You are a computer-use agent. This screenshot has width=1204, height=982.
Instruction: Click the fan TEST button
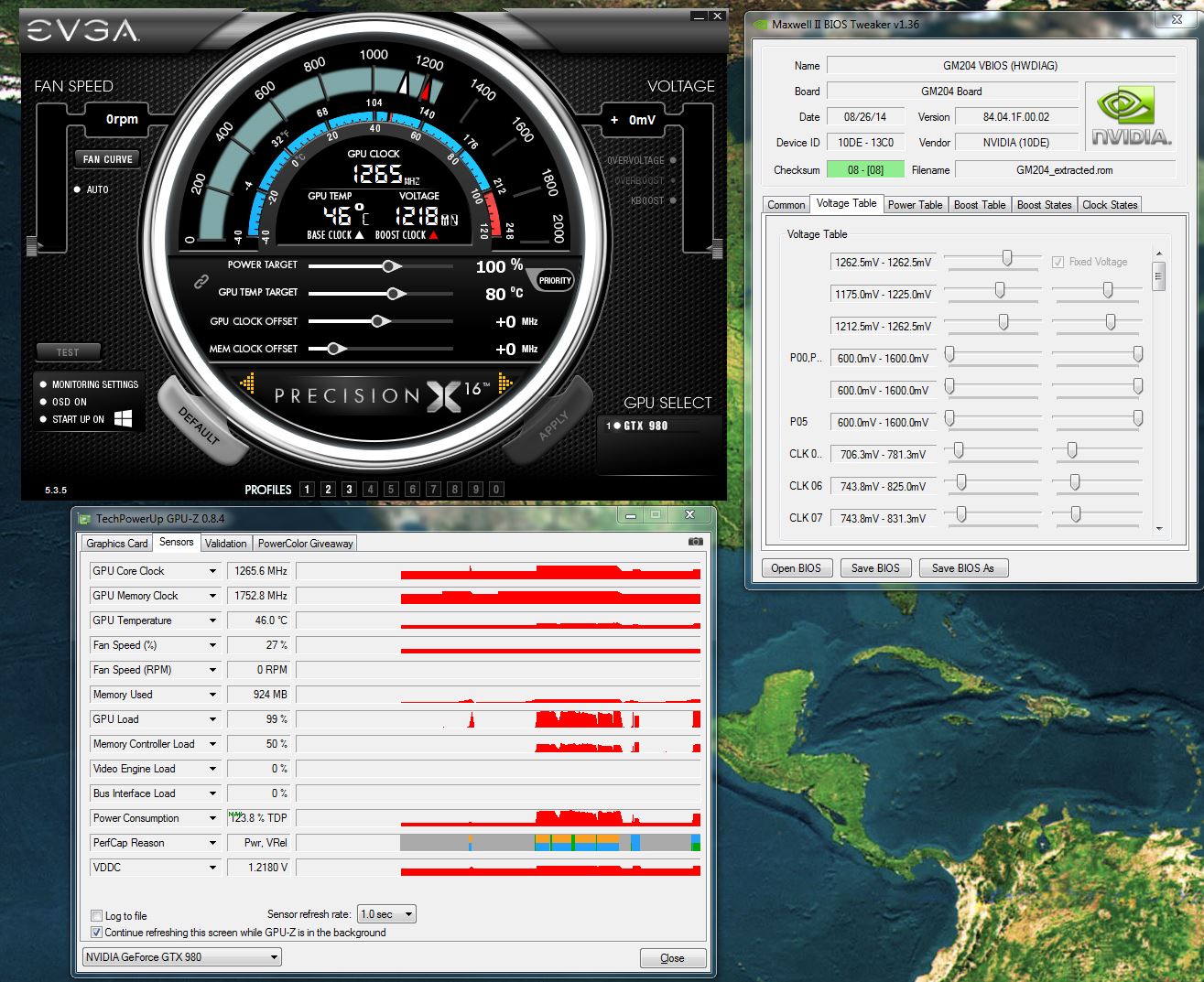click(x=68, y=352)
